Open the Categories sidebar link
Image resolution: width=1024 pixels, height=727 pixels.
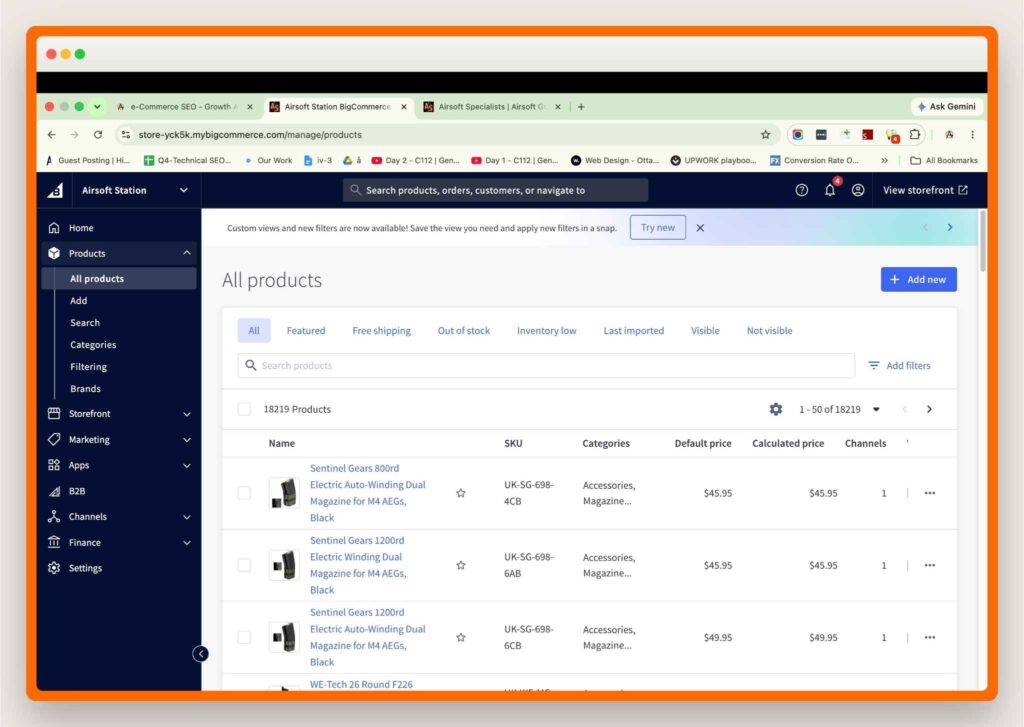tap(93, 345)
